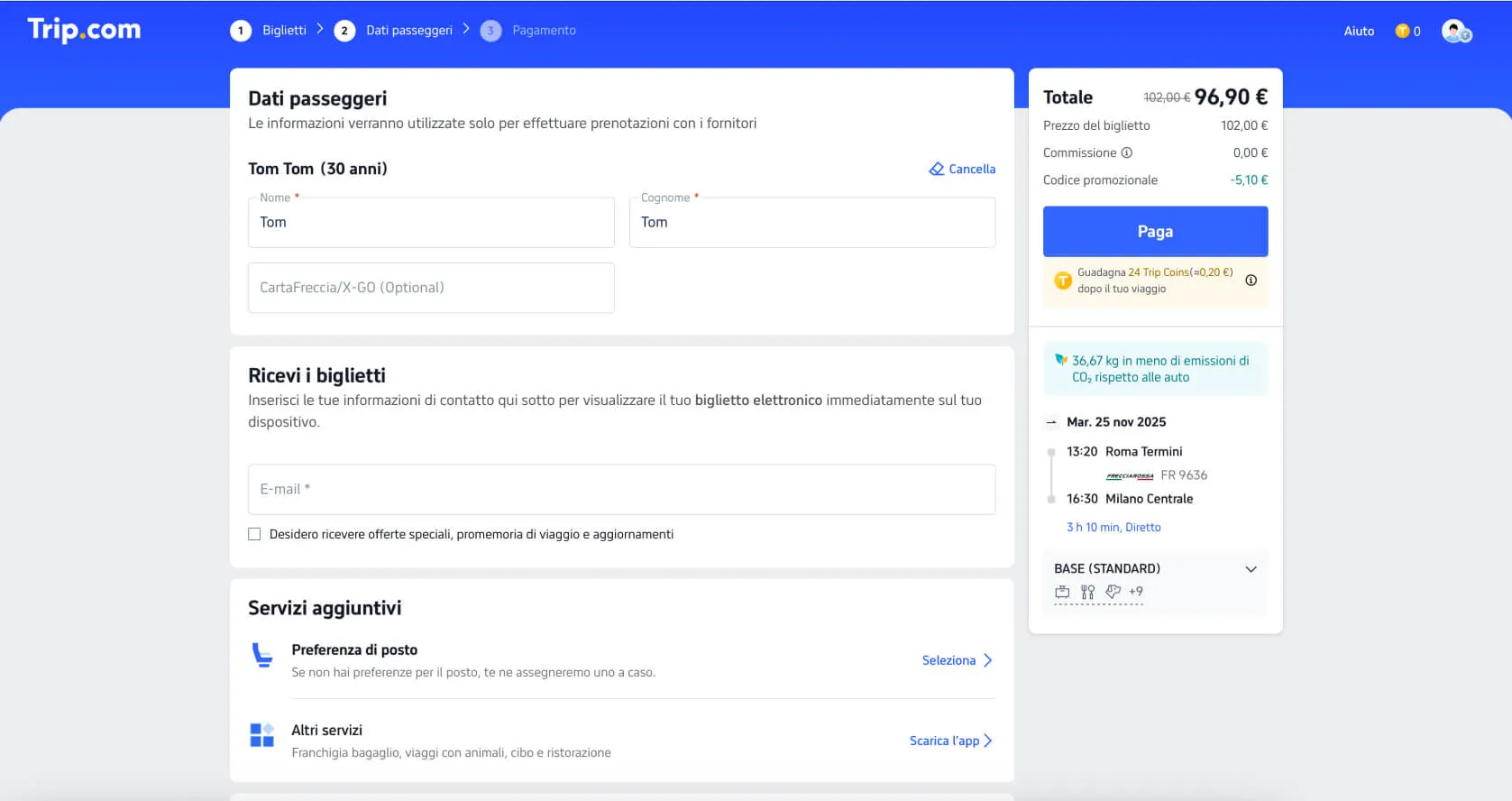The image size is (1512, 801).
Task: Click the '-5,10 €' promo discount value
Action: point(1249,180)
